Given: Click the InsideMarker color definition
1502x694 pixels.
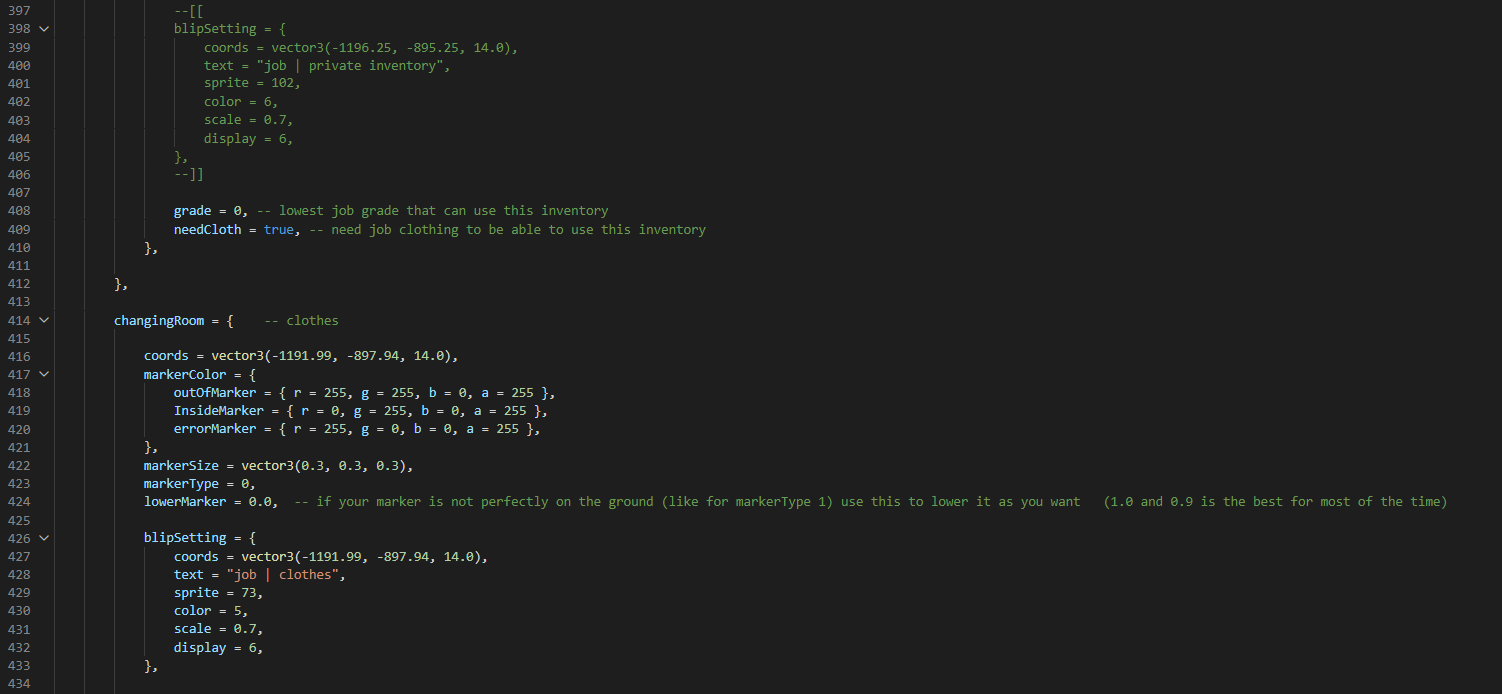Looking at the screenshot, I should click(x=361, y=411).
